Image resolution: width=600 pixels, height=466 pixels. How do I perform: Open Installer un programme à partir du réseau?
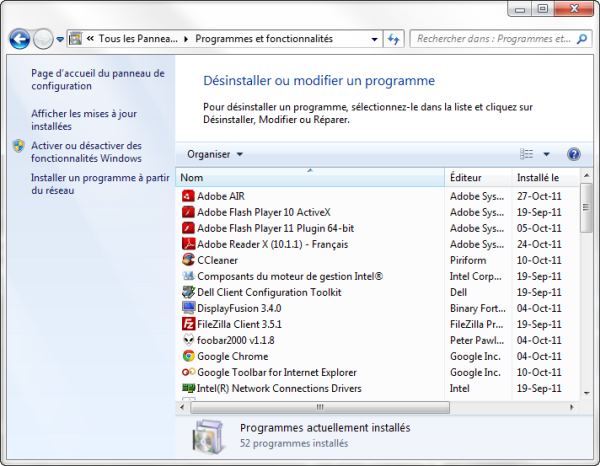(x=100, y=184)
